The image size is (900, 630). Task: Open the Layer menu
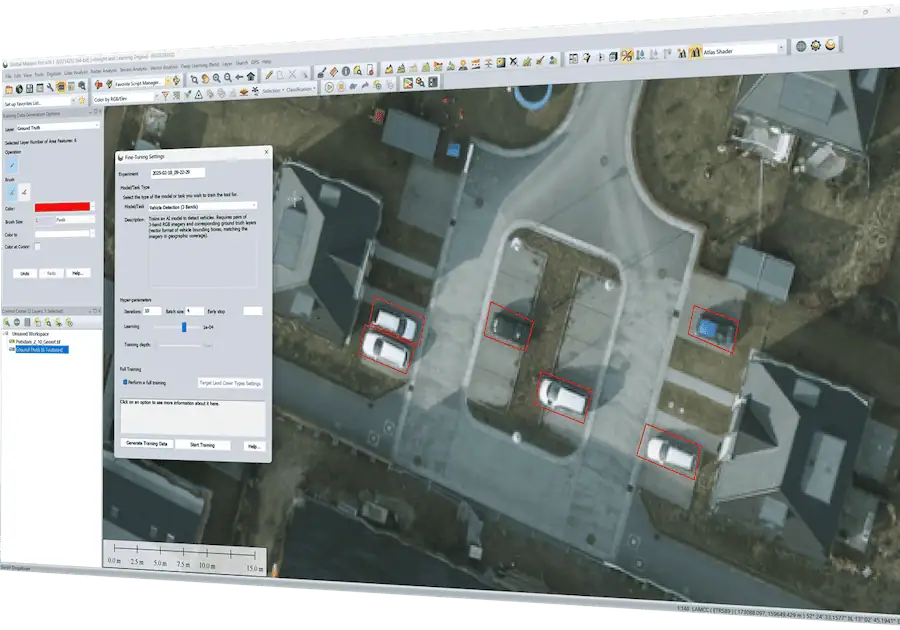[x=227, y=64]
